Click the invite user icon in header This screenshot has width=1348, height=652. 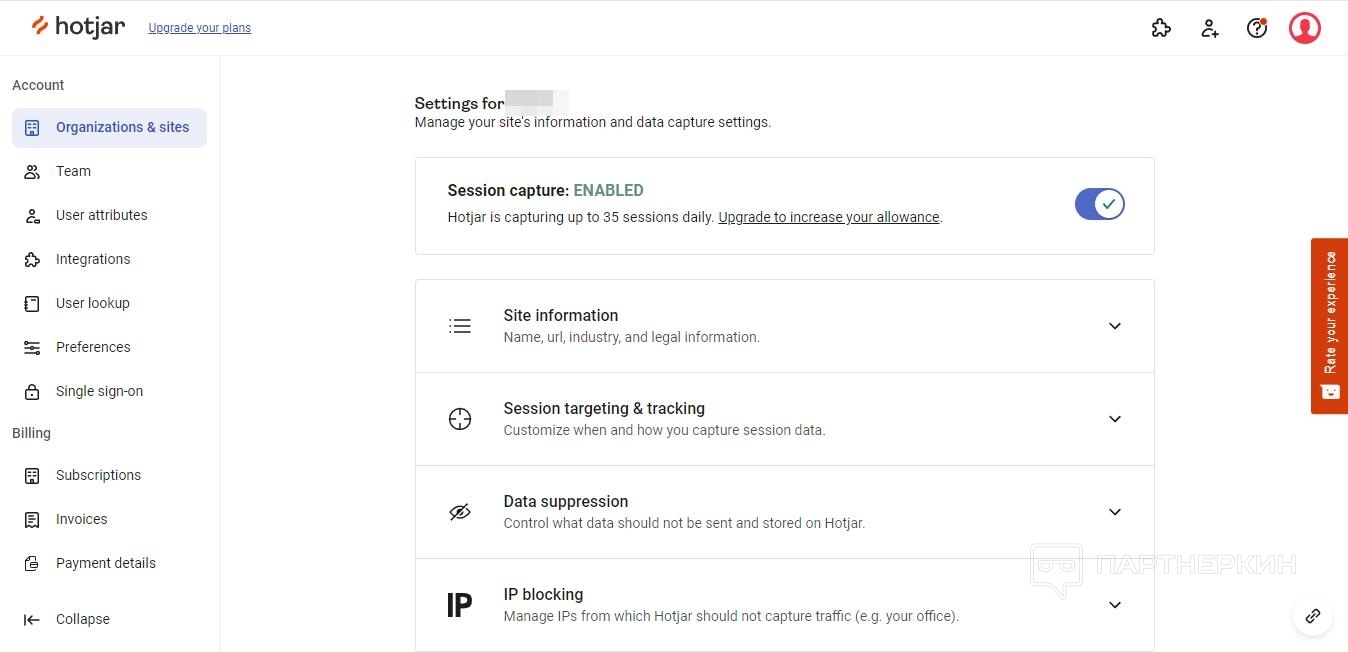coord(1209,28)
